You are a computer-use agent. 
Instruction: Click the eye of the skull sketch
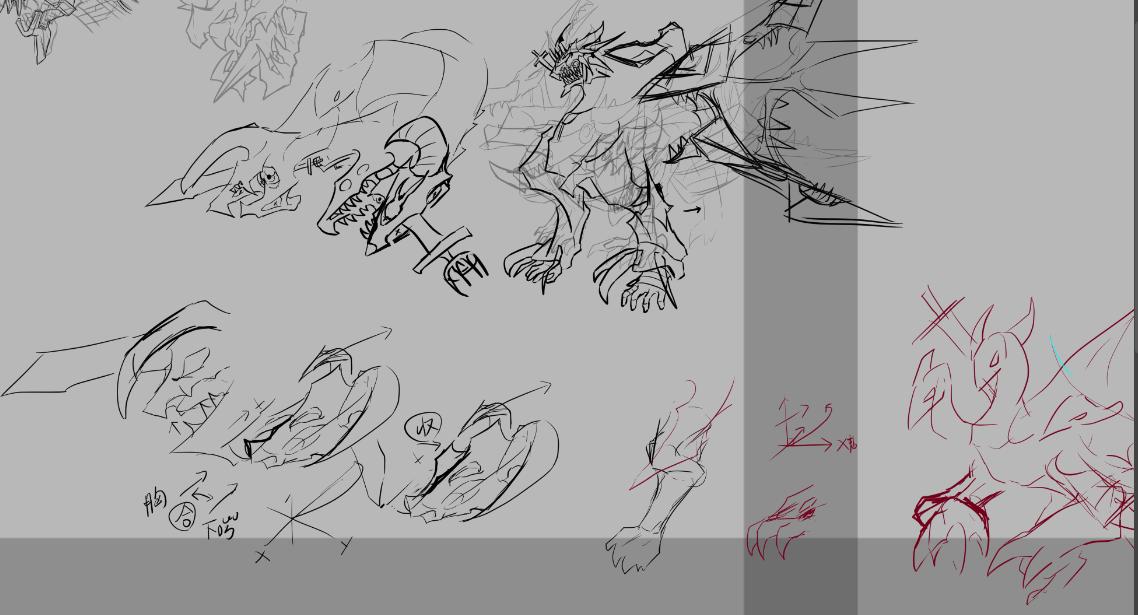click(269, 178)
